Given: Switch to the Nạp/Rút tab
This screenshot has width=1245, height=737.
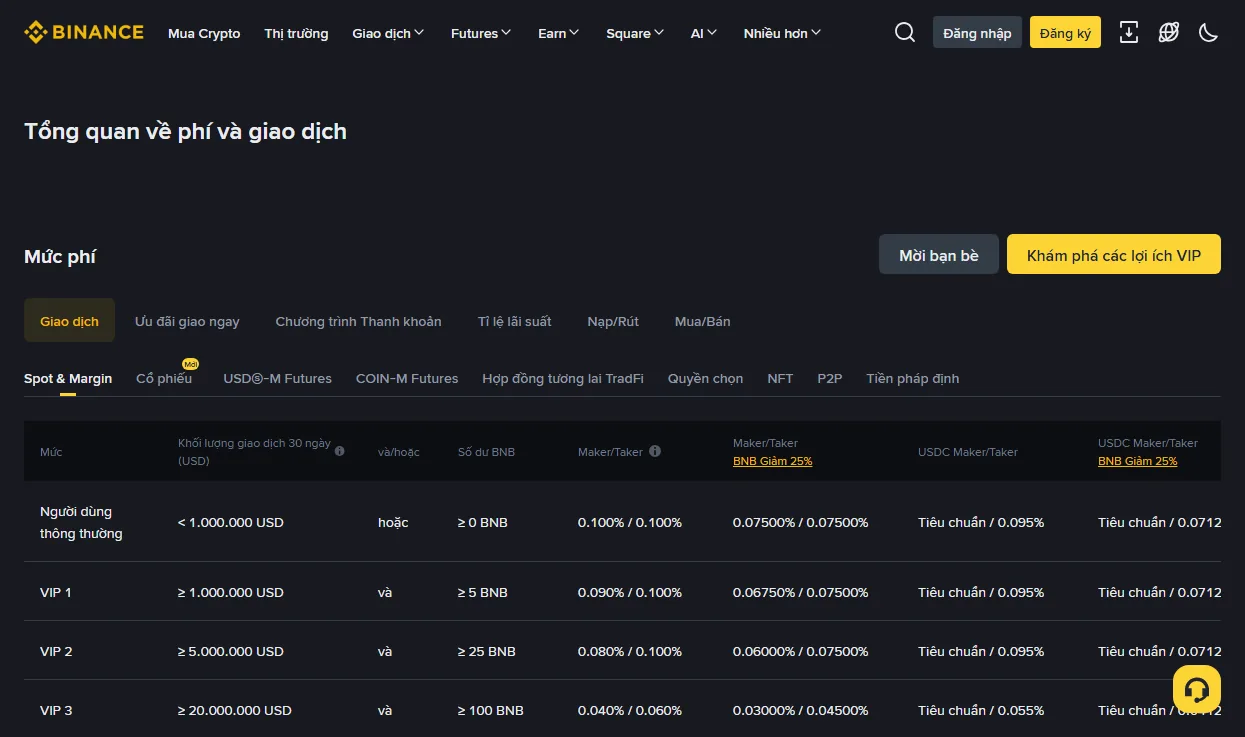Looking at the screenshot, I should (613, 321).
